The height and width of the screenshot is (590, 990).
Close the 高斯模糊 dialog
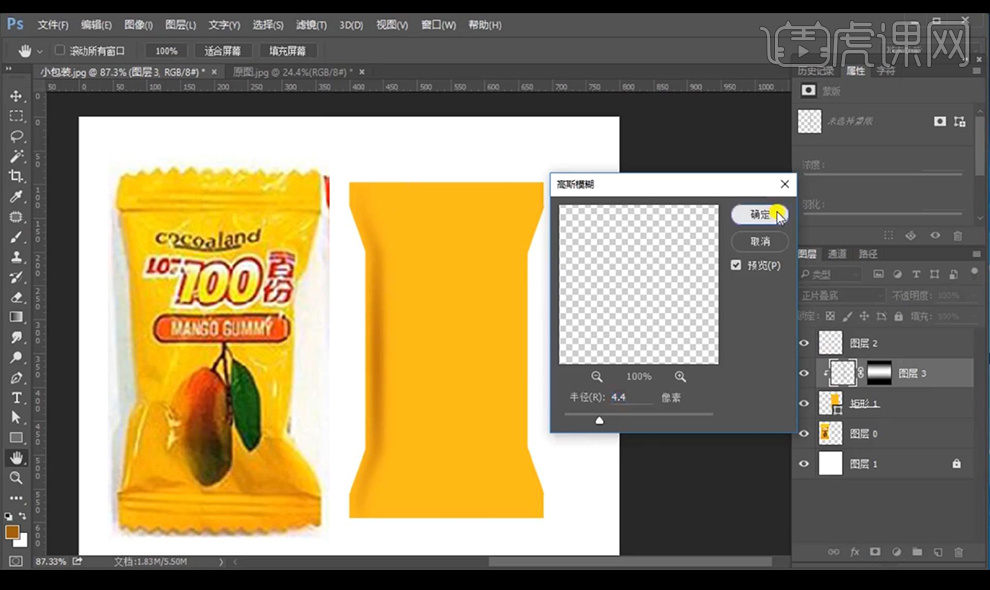pyautogui.click(x=784, y=184)
